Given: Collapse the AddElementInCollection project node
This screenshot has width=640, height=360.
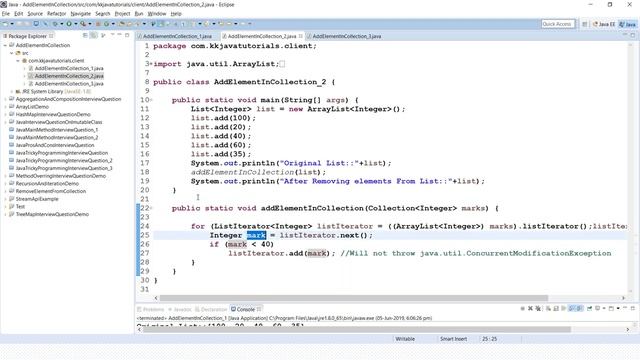Looking at the screenshot, I should click(5, 45).
